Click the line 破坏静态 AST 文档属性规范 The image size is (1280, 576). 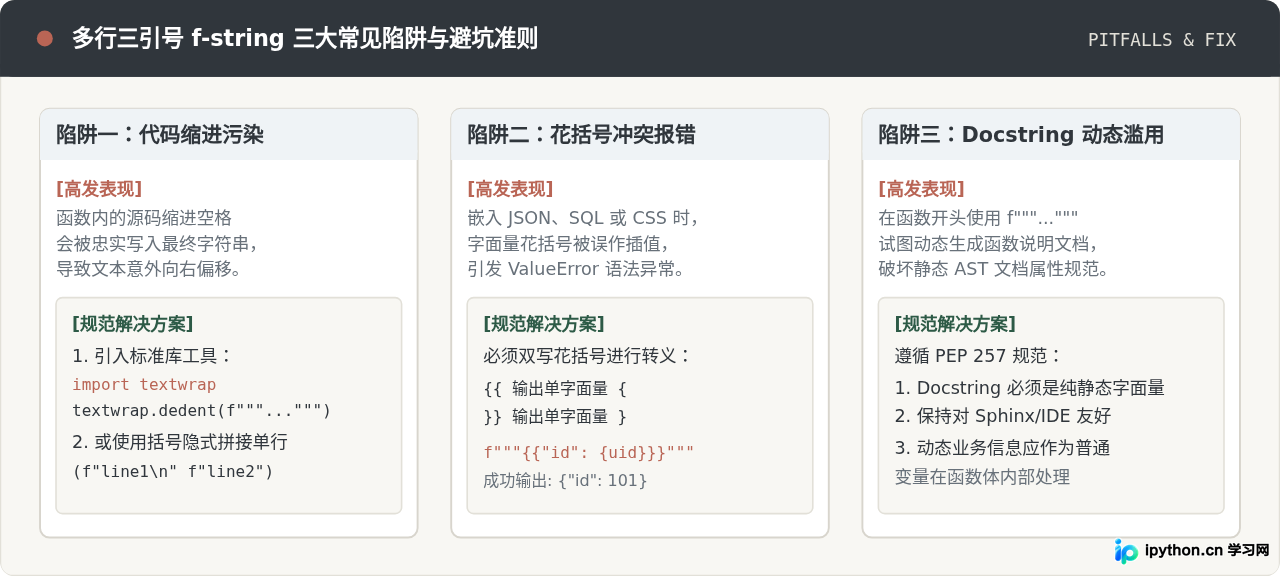(994, 268)
